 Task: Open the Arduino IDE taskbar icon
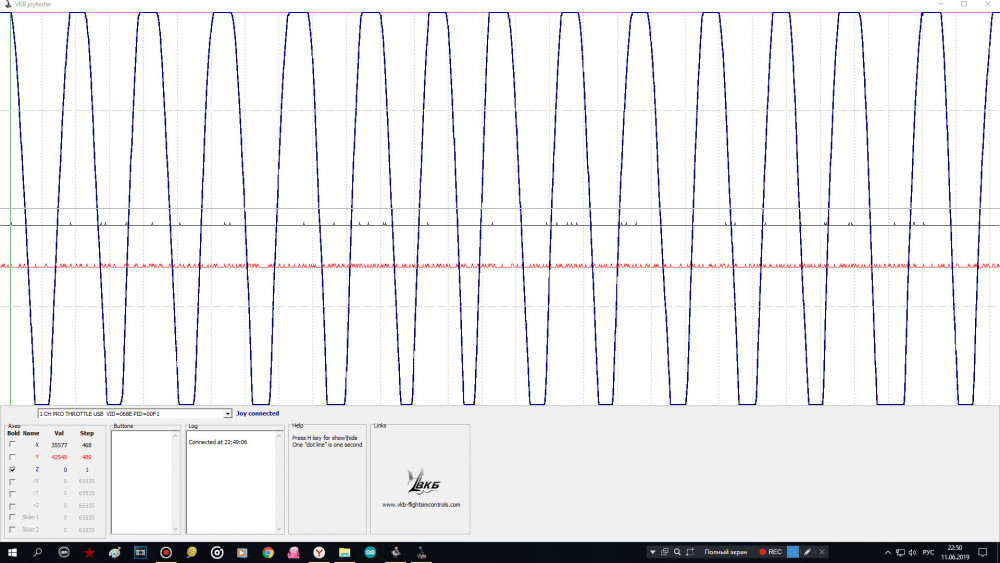(x=370, y=552)
